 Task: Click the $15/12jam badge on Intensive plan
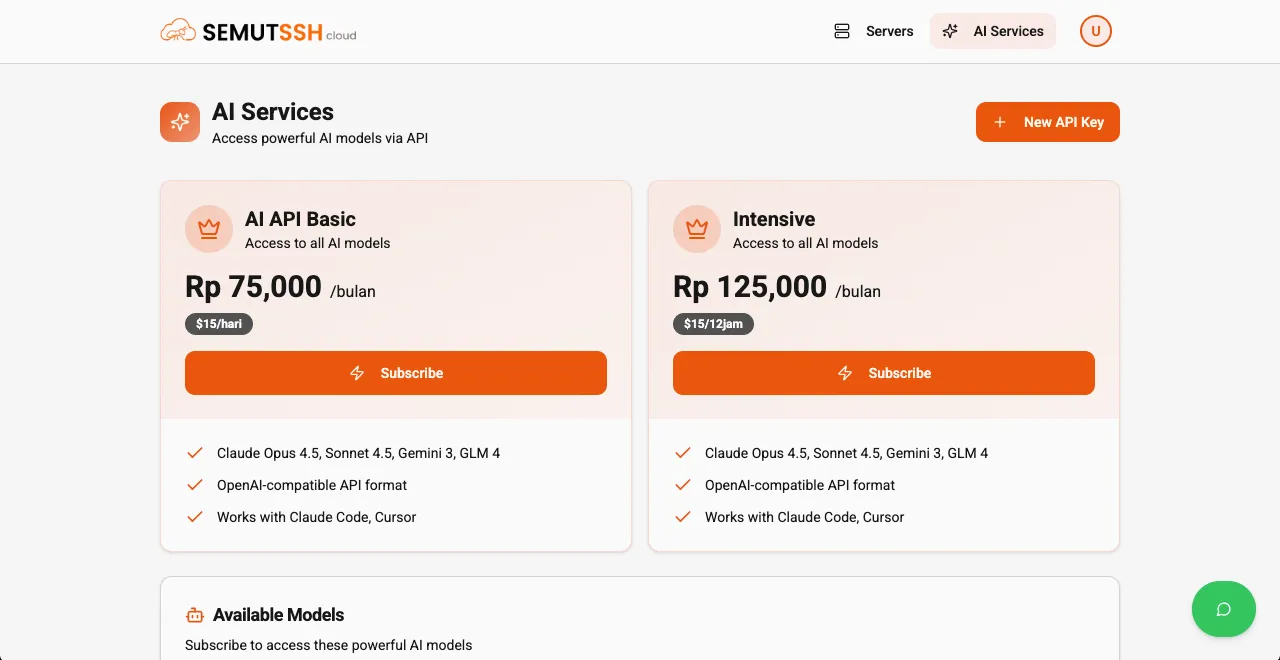coord(713,323)
